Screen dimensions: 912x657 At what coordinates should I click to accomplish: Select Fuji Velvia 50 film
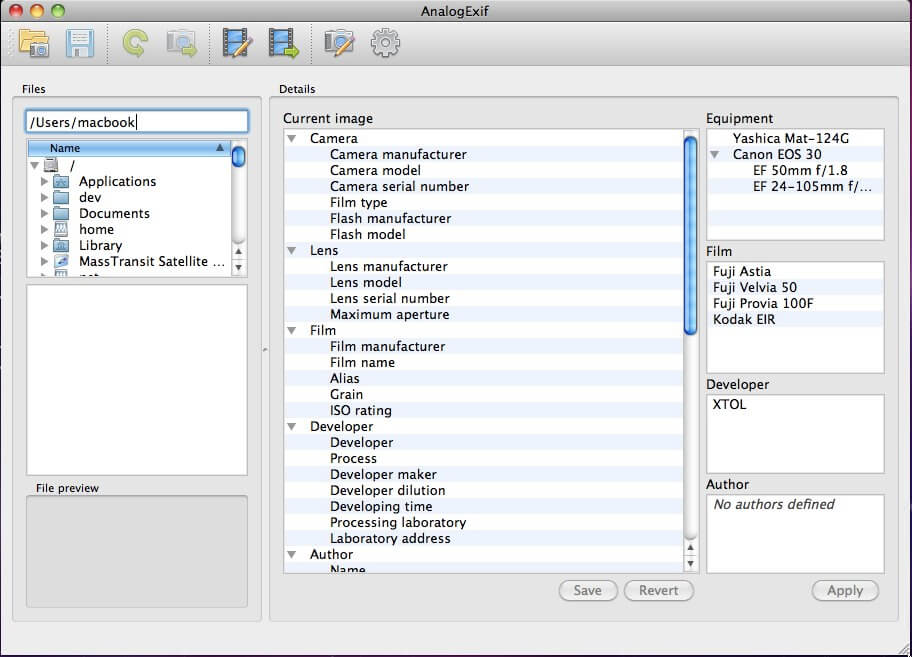(754, 288)
